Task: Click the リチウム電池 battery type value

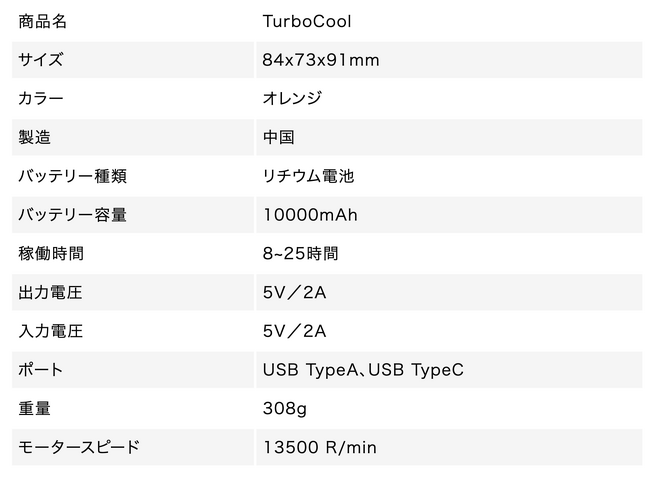Action: pos(309,176)
